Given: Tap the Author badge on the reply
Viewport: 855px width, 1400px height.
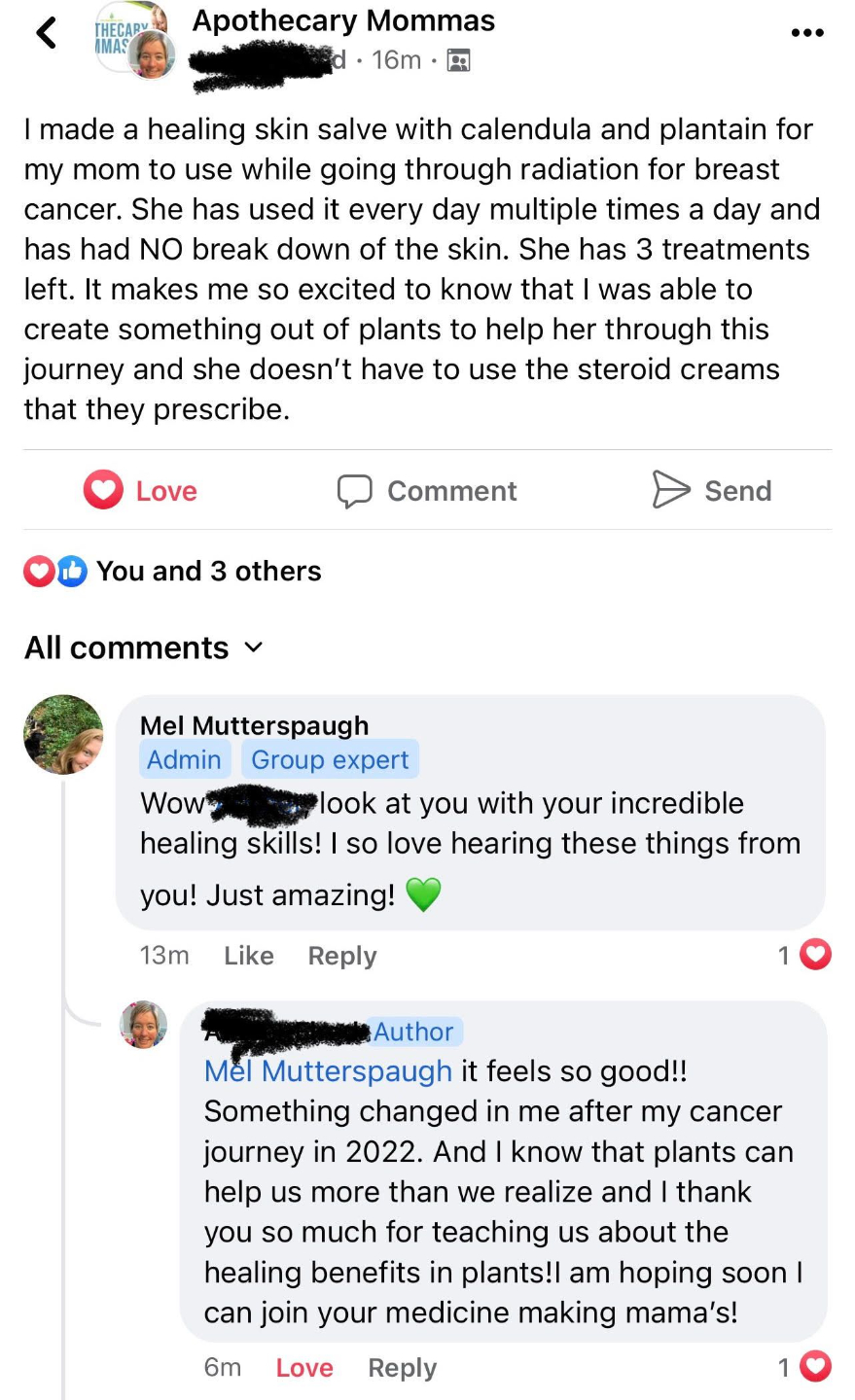Looking at the screenshot, I should click(x=415, y=1032).
